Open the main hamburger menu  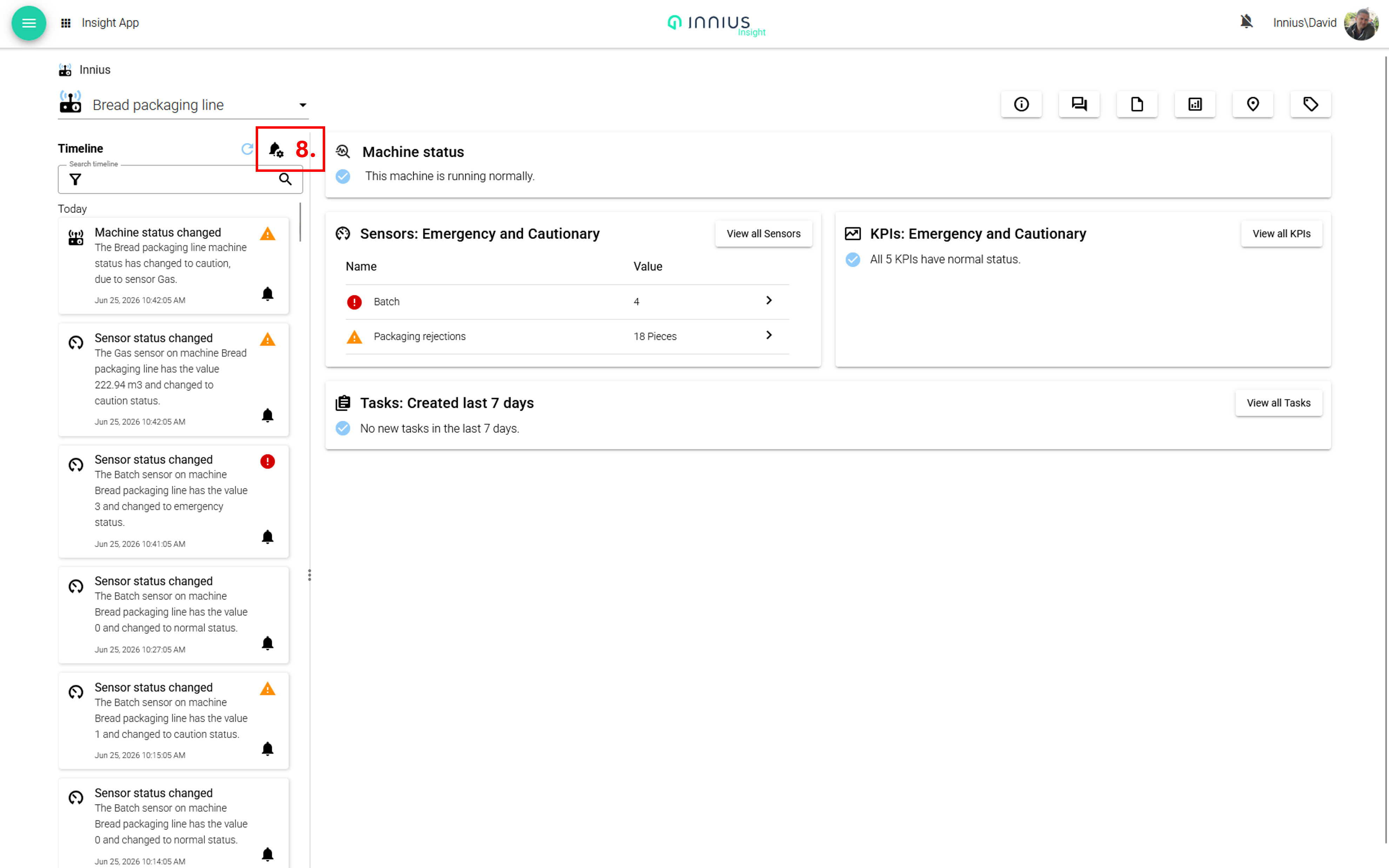point(29,23)
